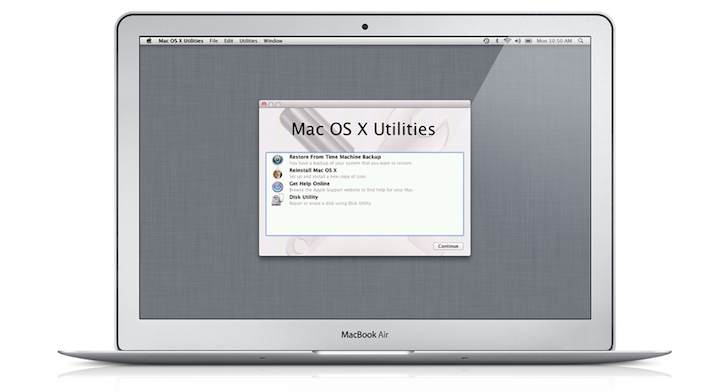Click 'Repair or erase a disk' description
This screenshot has height=392, width=728.
[x=330, y=203]
